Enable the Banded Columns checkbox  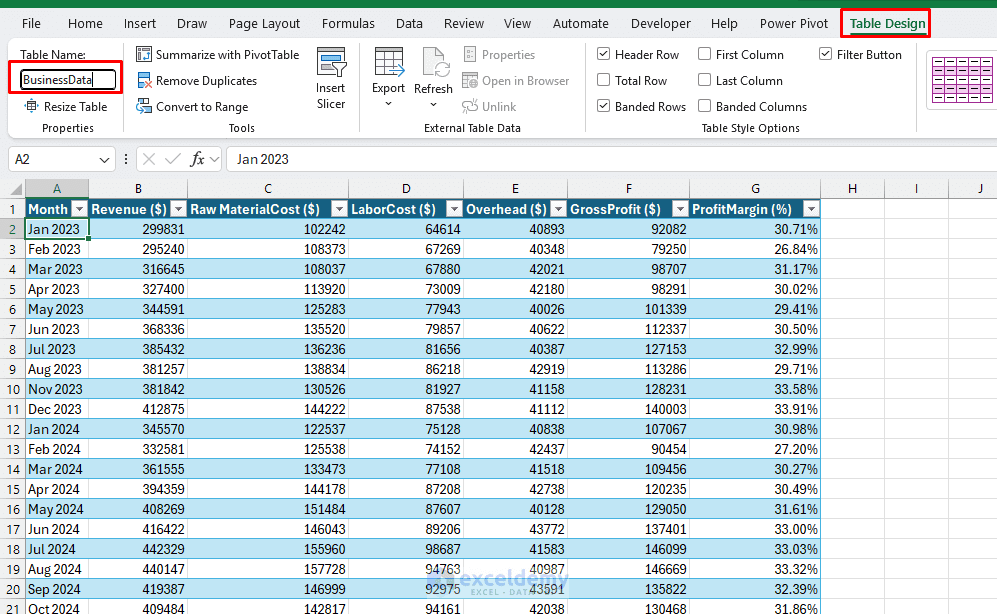click(x=705, y=106)
